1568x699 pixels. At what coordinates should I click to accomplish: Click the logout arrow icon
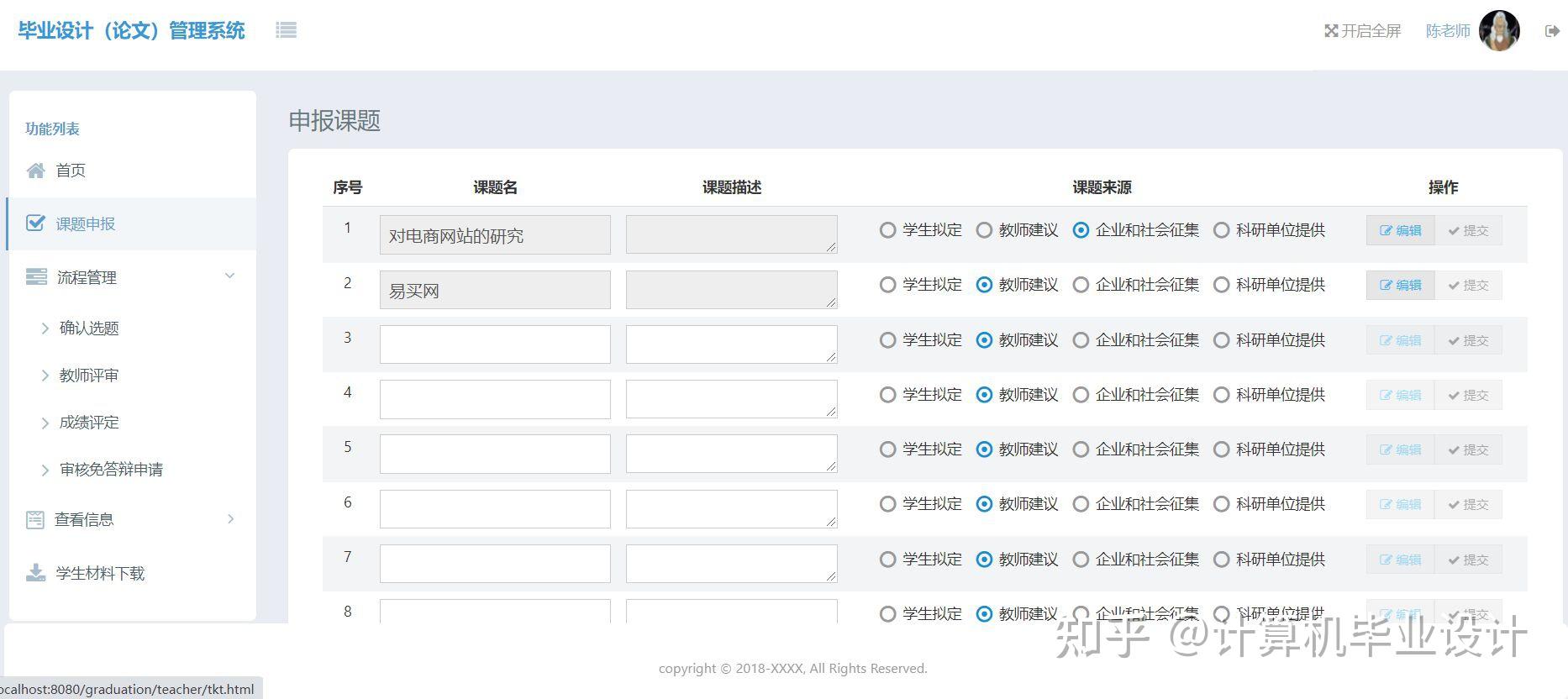point(1552,31)
